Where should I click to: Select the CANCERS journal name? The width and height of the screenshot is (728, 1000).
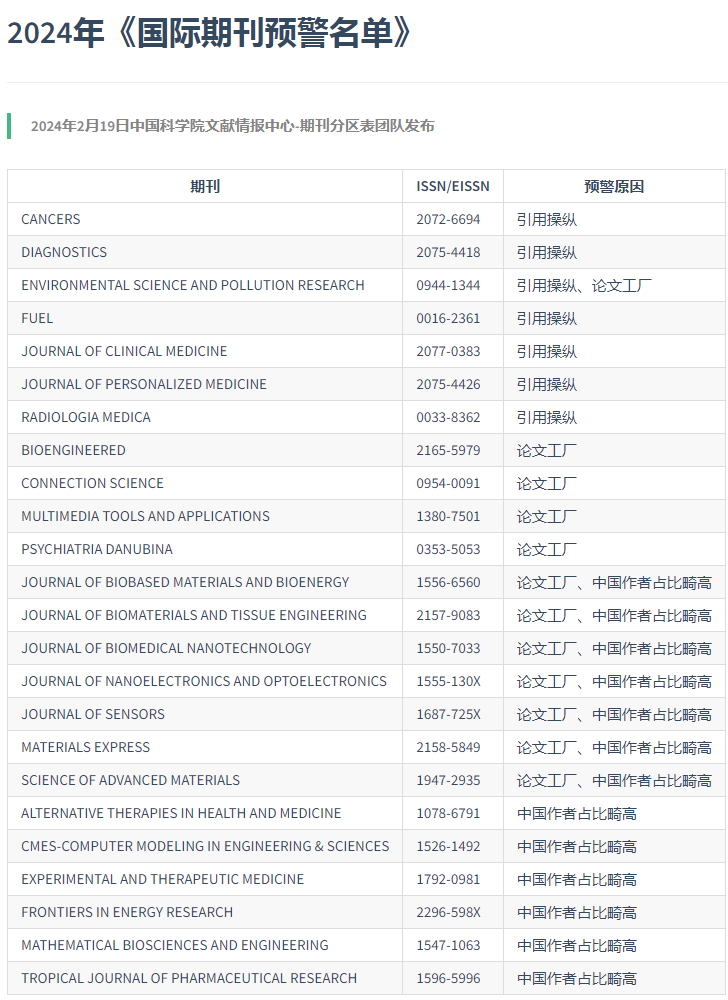[x=51, y=219]
